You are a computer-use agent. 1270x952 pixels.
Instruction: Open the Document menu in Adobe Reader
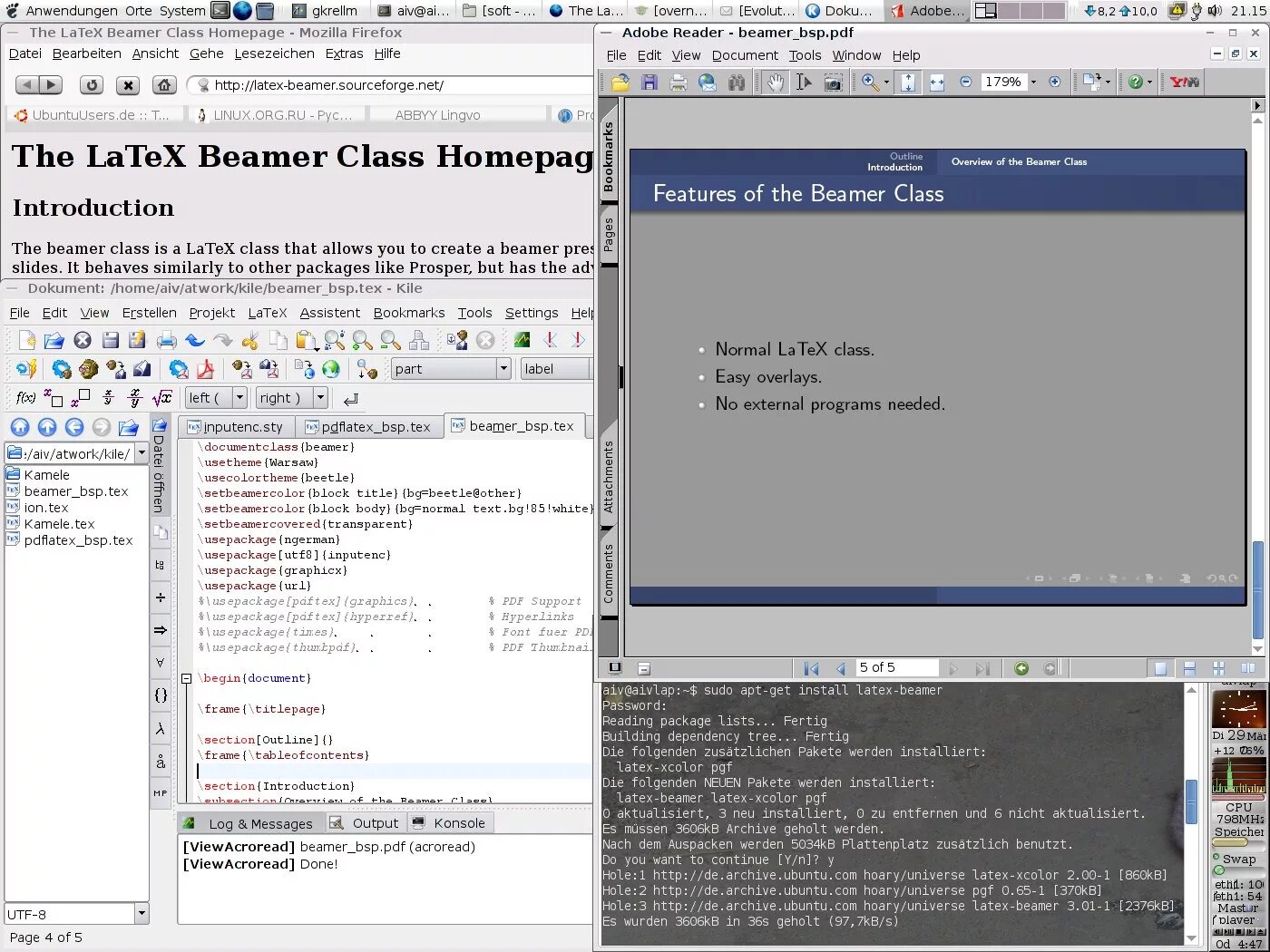(745, 55)
